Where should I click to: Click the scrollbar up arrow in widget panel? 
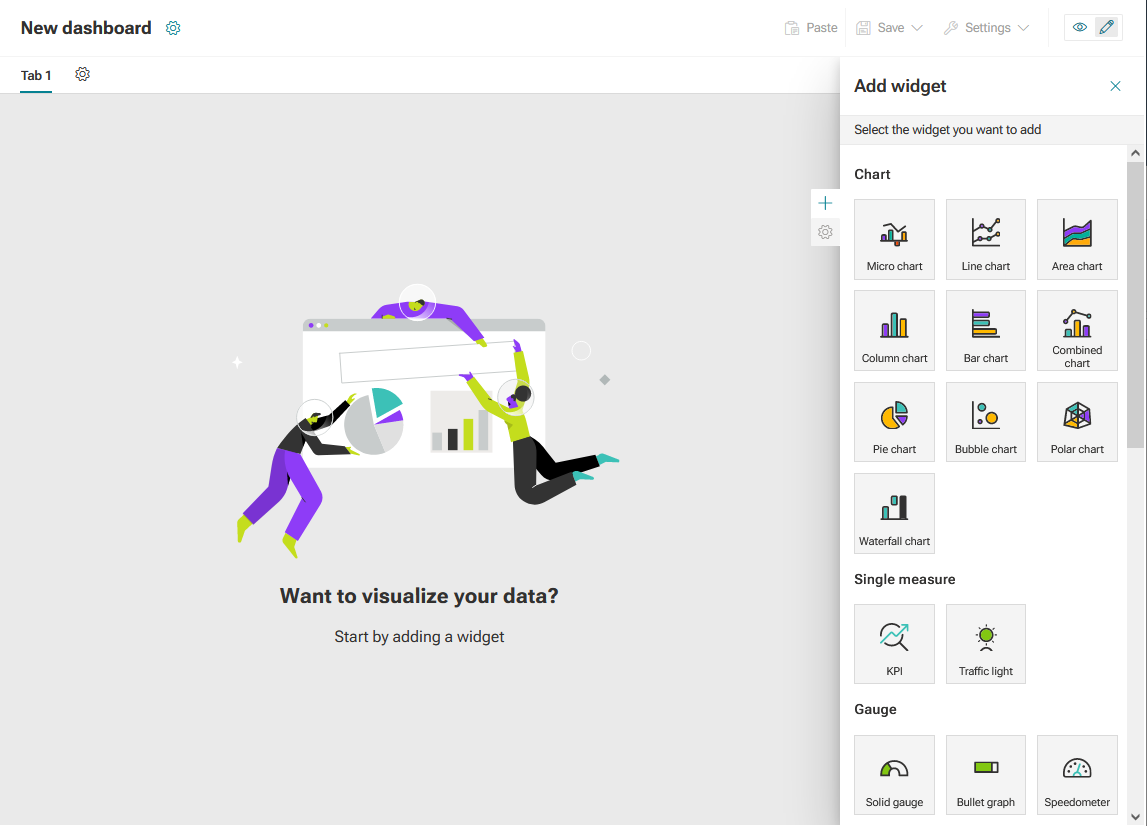[1135, 153]
